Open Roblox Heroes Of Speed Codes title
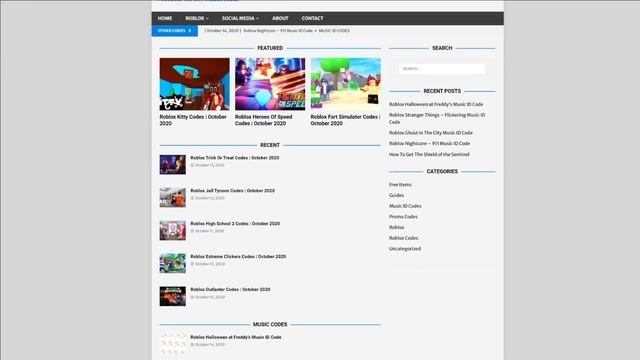 click(x=264, y=120)
